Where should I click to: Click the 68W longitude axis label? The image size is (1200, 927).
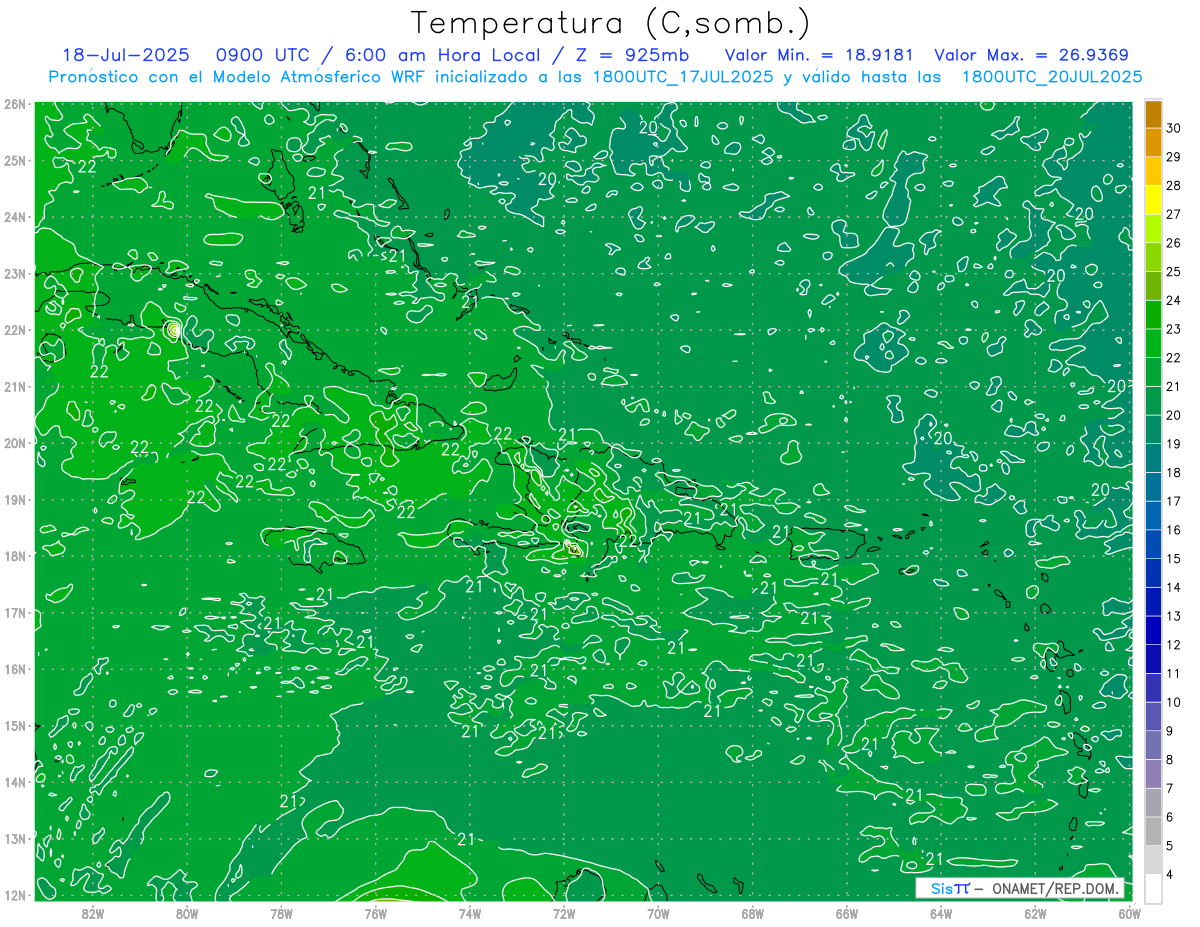752,913
